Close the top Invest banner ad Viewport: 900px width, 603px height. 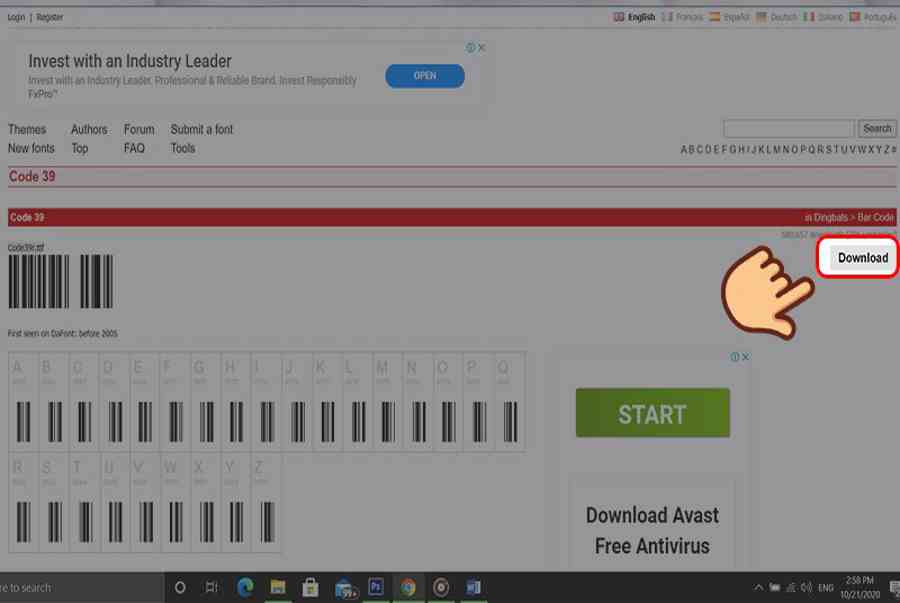pyautogui.click(x=482, y=48)
